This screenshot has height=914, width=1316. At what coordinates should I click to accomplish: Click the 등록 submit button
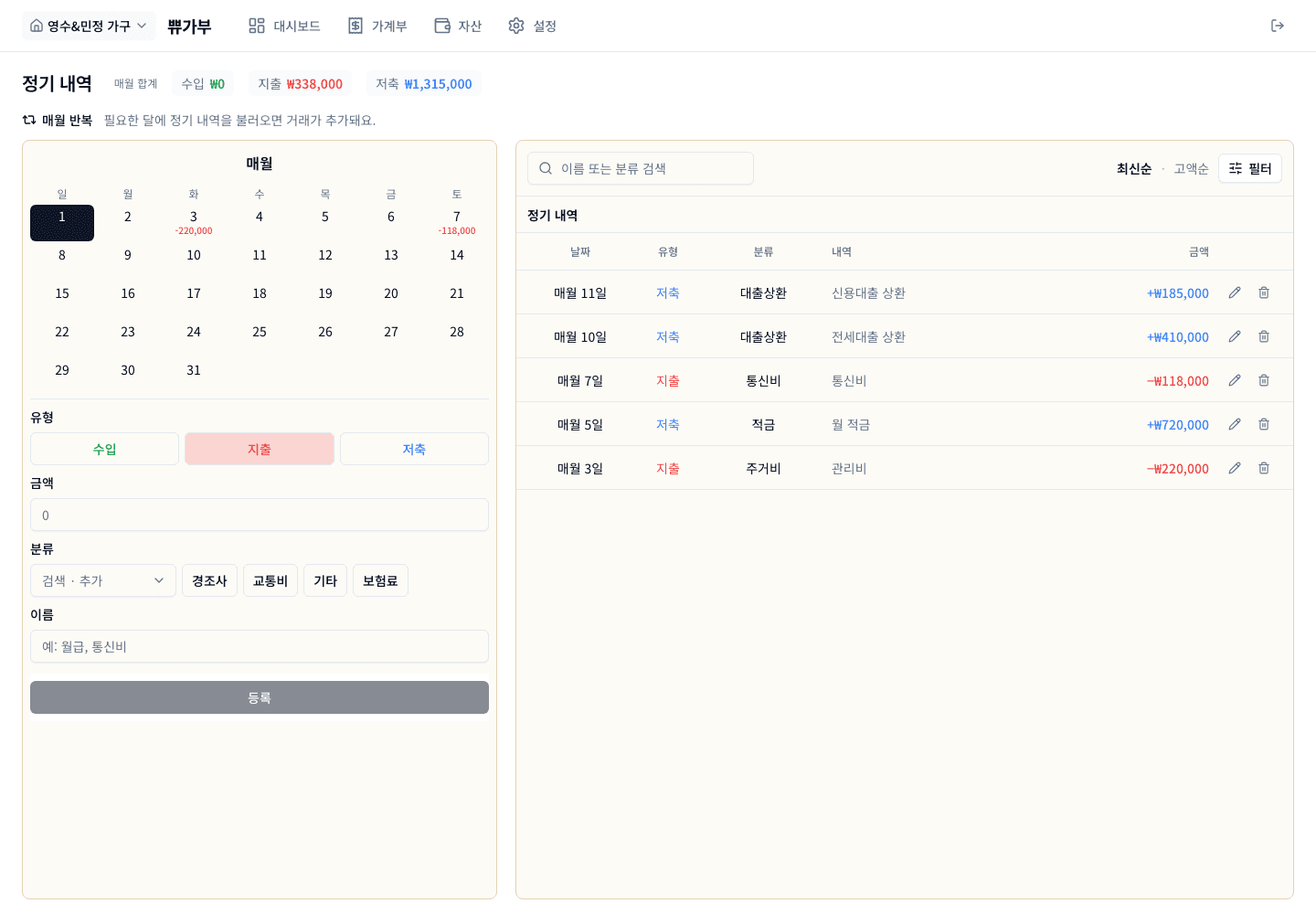pos(260,697)
